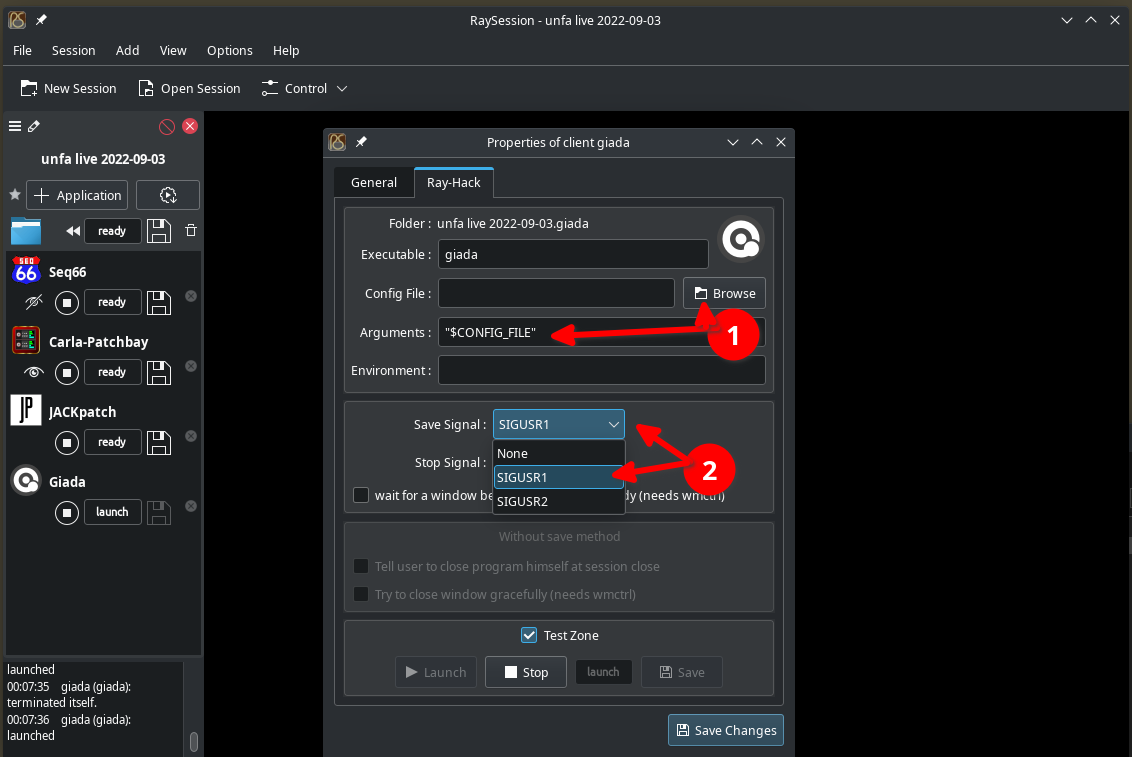Click the Seq66 application icon

coord(26,271)
